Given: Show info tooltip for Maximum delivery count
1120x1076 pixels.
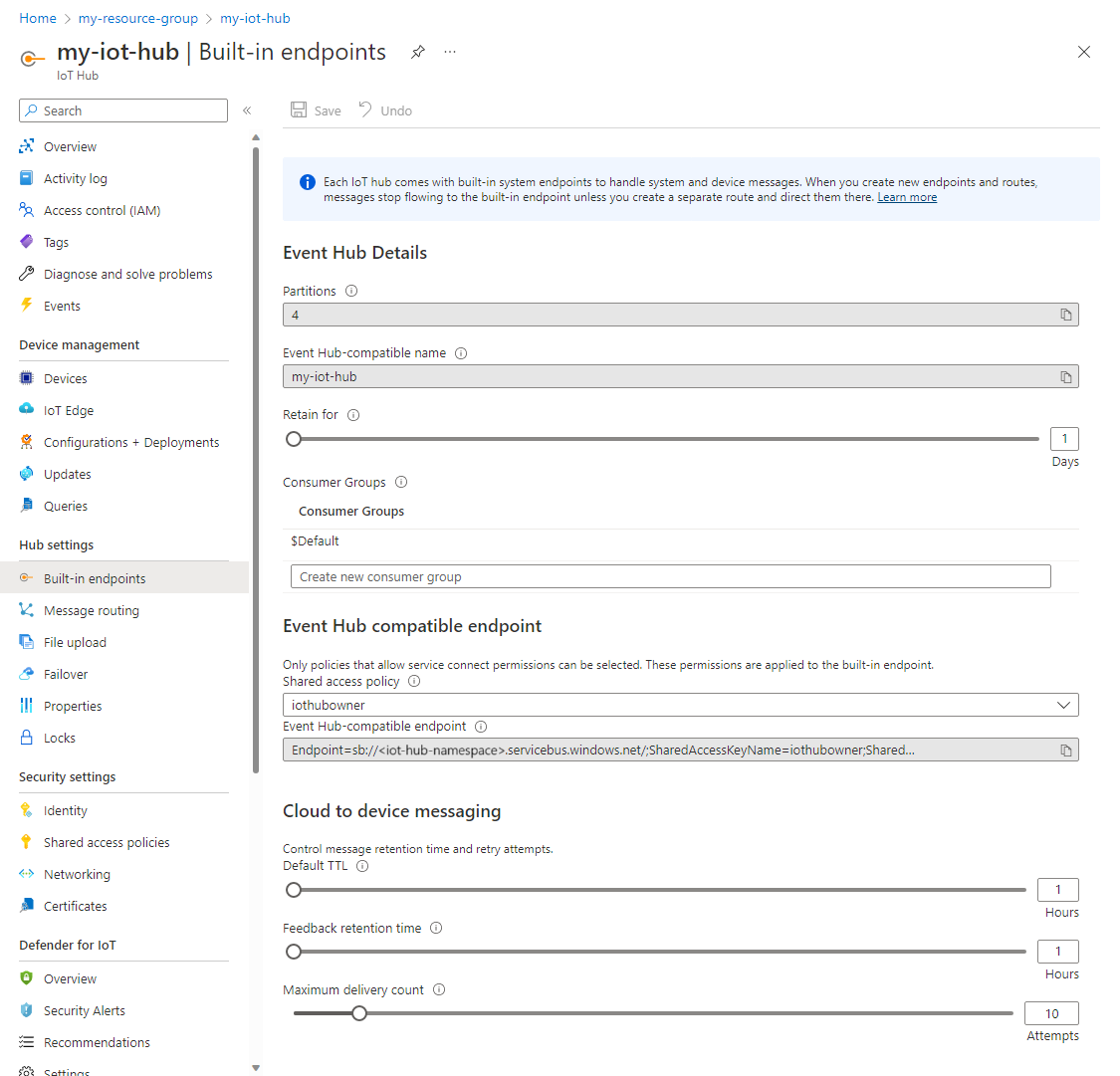Looking at the screenshot, I should point(439,989).
